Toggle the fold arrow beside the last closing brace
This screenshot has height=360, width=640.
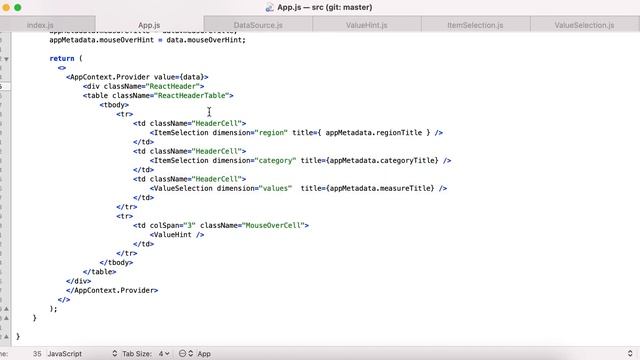coord(6,337)
